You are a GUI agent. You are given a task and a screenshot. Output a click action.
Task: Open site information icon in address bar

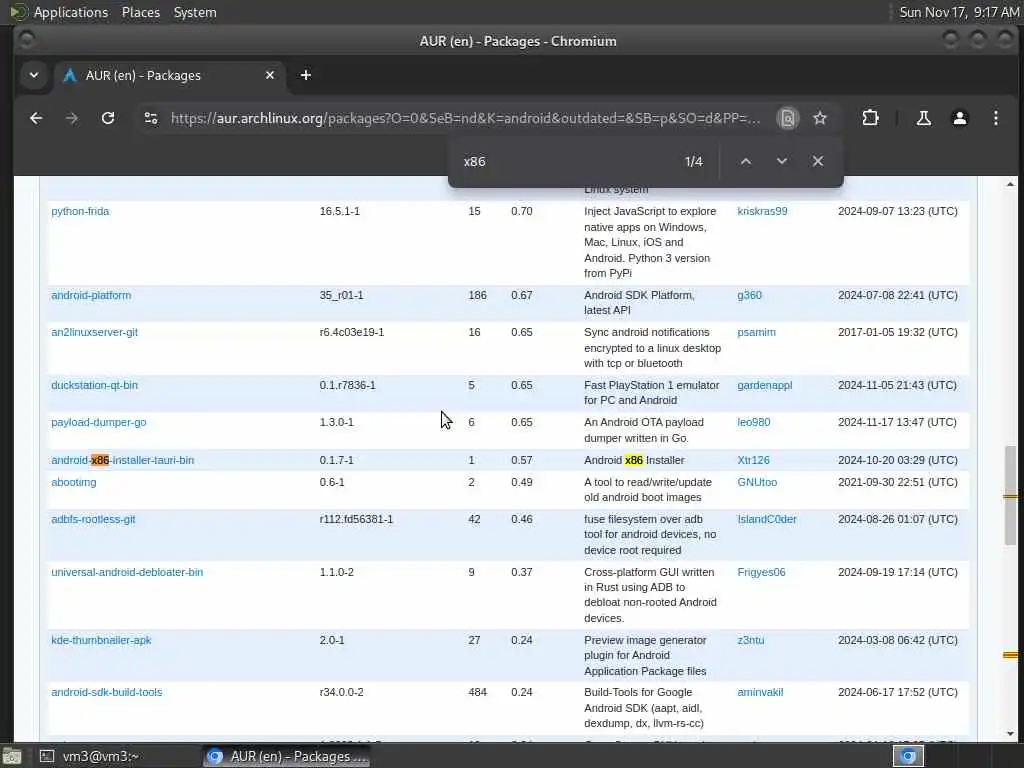(x=151, y=118)
